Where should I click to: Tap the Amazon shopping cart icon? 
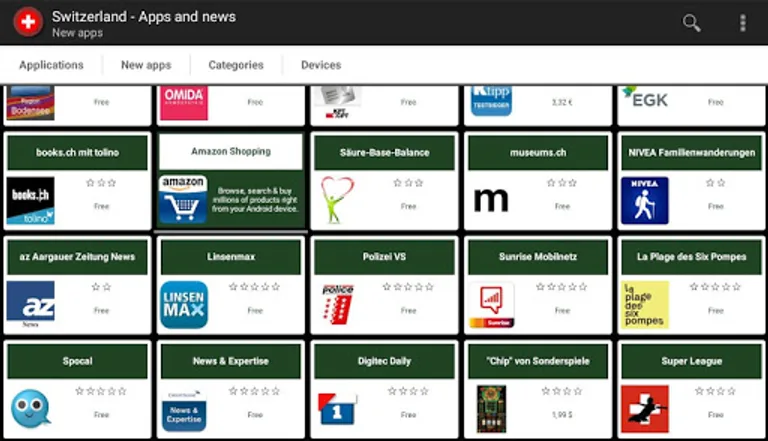click(183, 199)
